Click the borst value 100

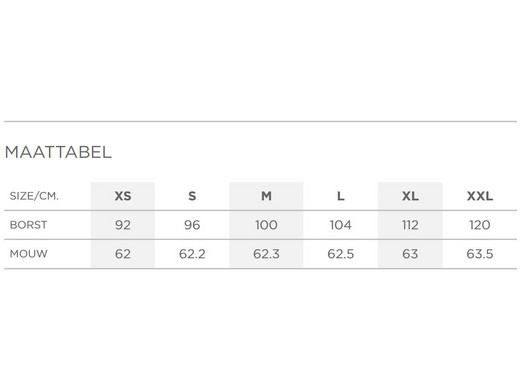click(266, 225)
